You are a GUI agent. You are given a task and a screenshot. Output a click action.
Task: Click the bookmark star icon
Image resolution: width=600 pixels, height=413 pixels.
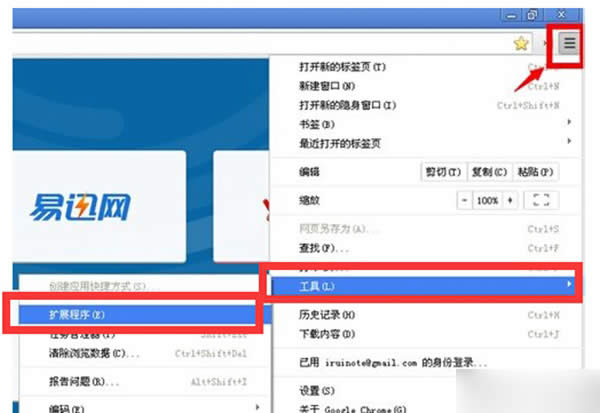[x=520, y=43]
